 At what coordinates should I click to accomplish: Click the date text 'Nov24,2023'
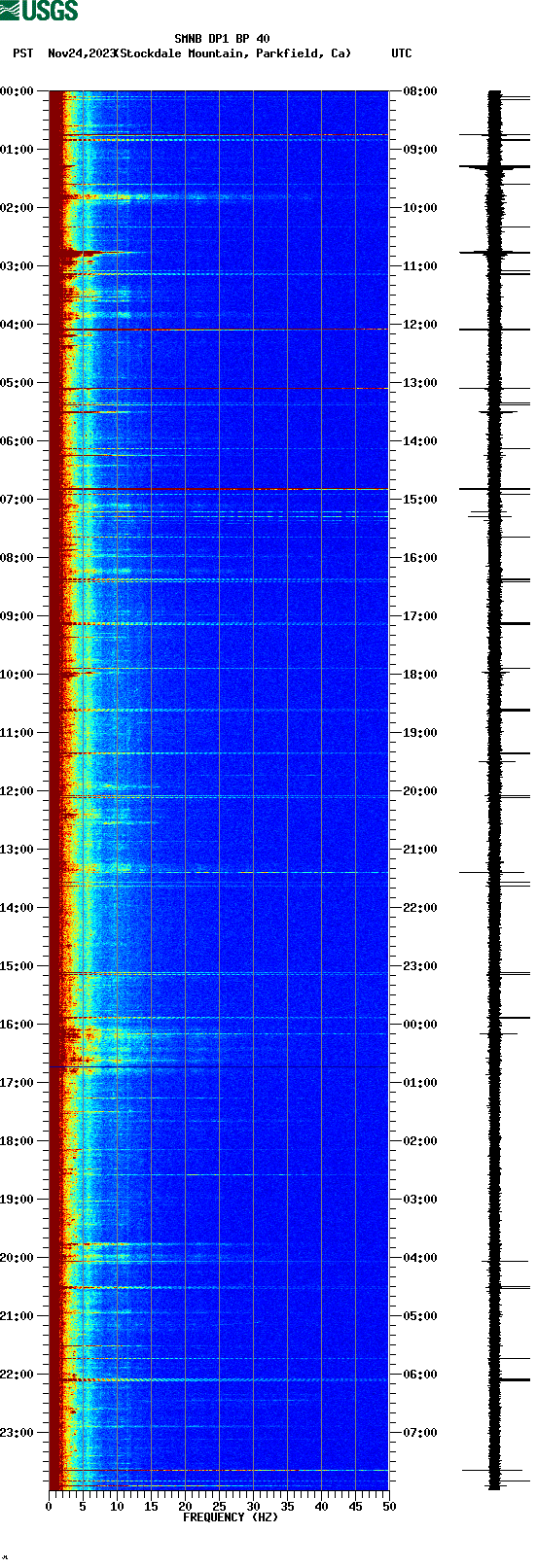point(81,53)
